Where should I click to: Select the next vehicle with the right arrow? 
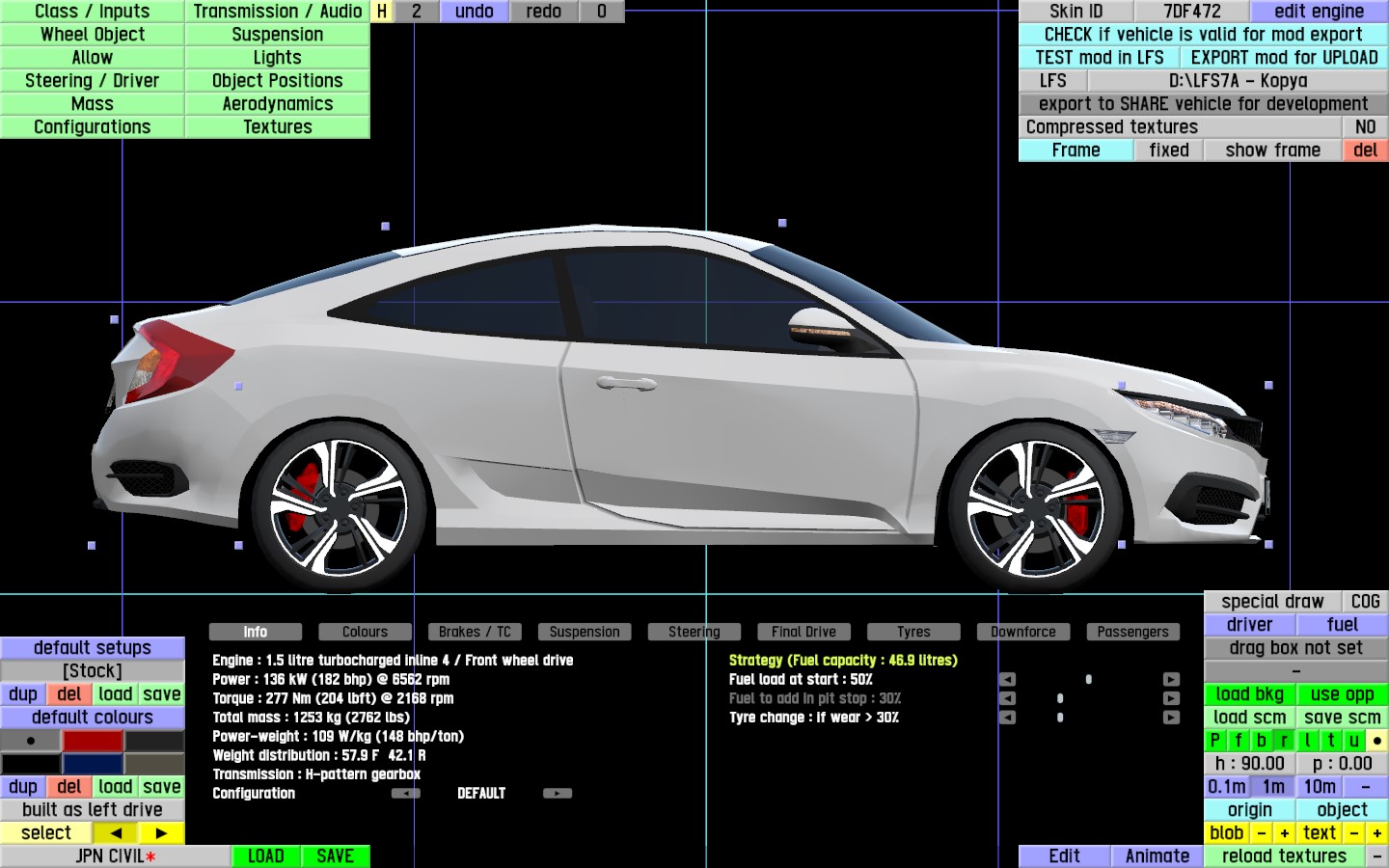coord(162,833)
